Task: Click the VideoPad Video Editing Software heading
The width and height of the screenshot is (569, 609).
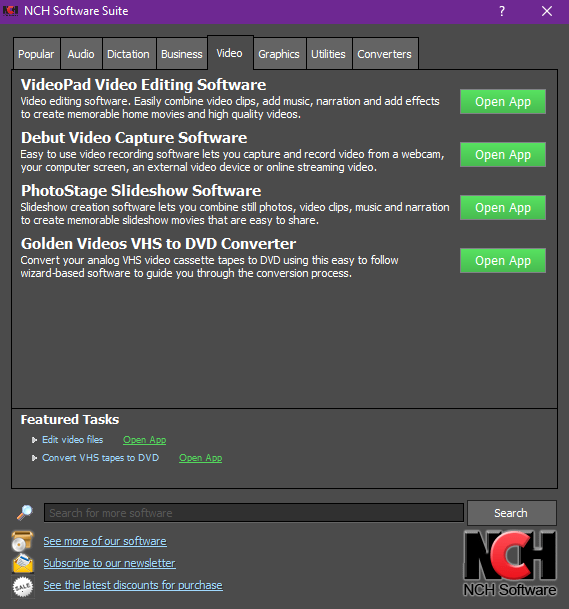Action: tap(143, 85)
